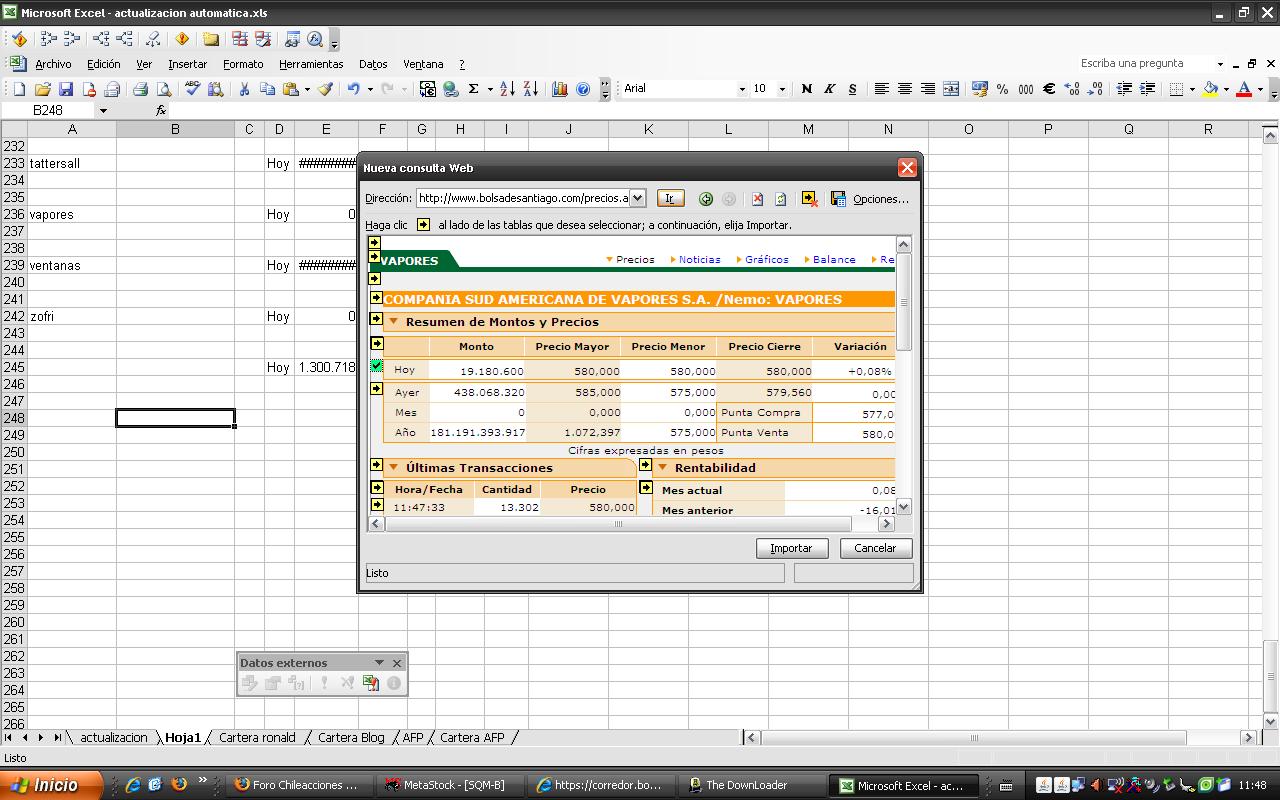Undo the last action
The image size is (1280, 800).
(353, 89)
